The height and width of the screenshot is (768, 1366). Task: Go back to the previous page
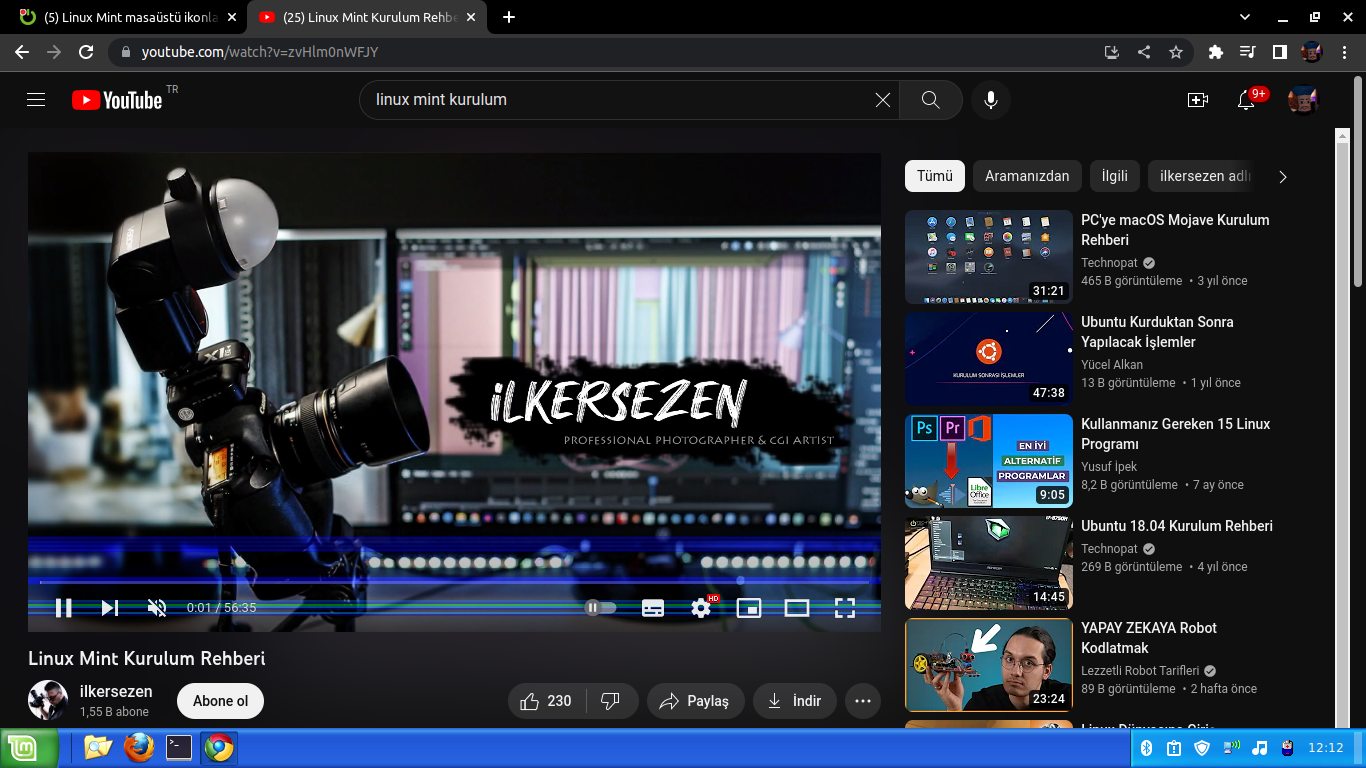tap(22, 52)
